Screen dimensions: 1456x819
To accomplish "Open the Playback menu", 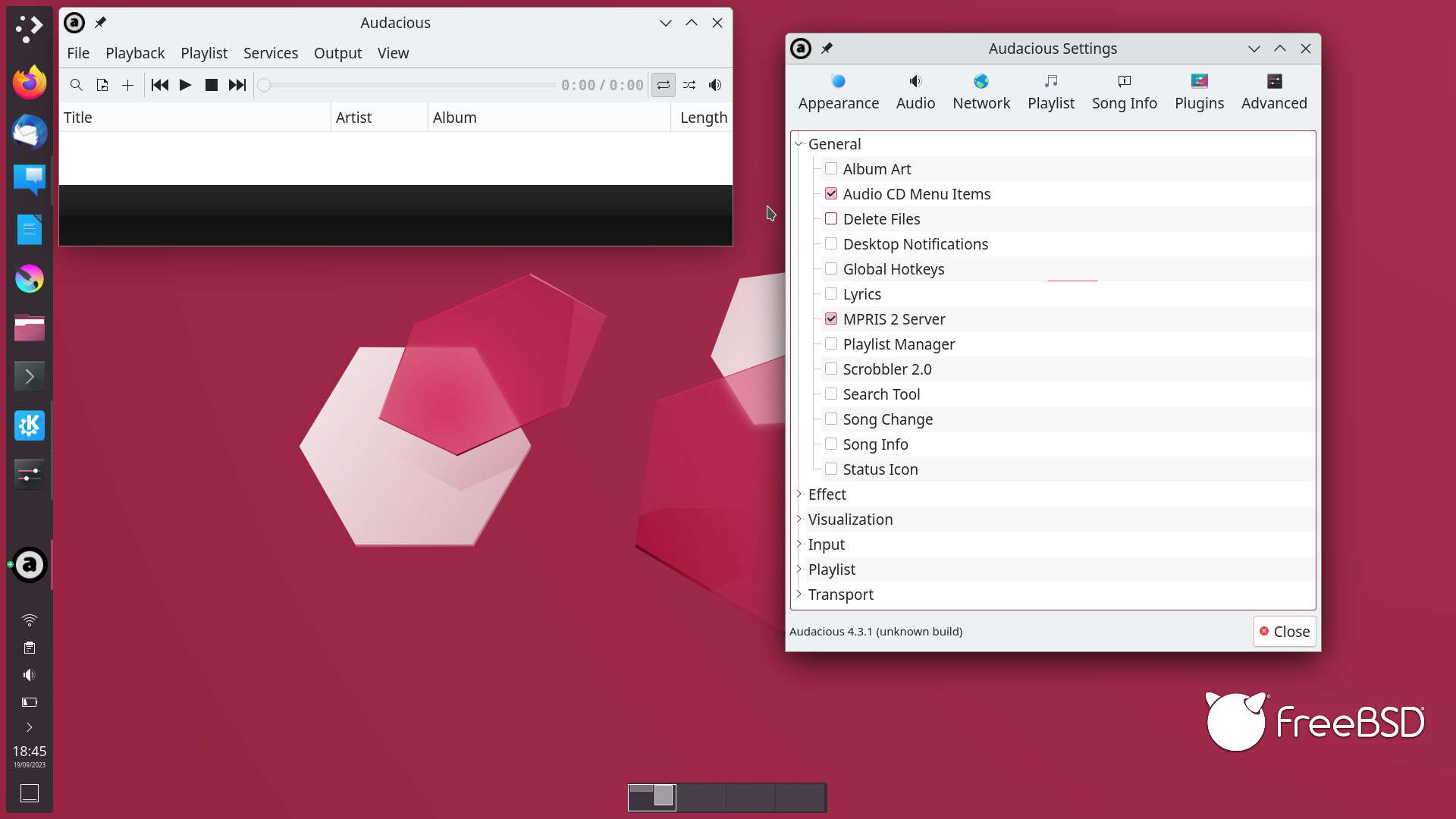I will point(135,53).
